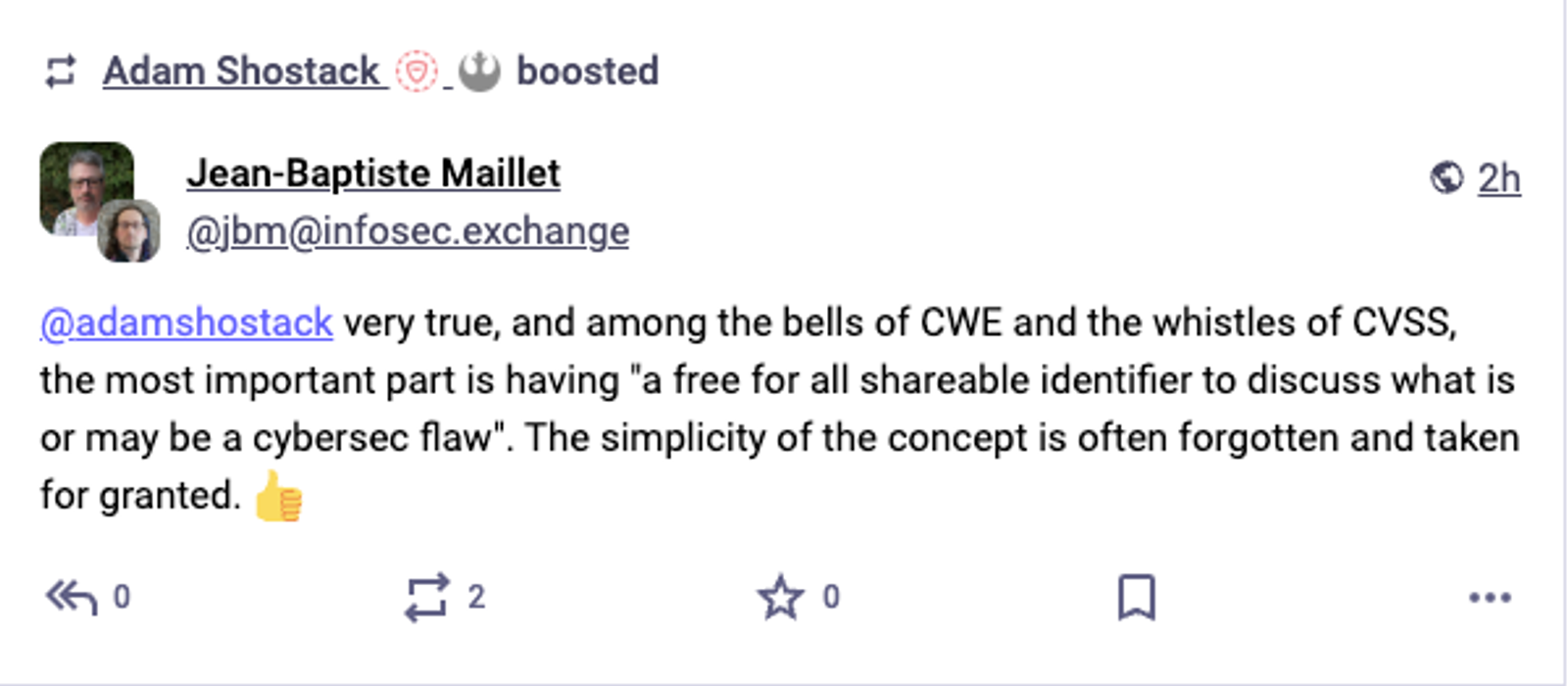Favorite the post with the star icon
1568x686 pixels.
click(781, 597)
